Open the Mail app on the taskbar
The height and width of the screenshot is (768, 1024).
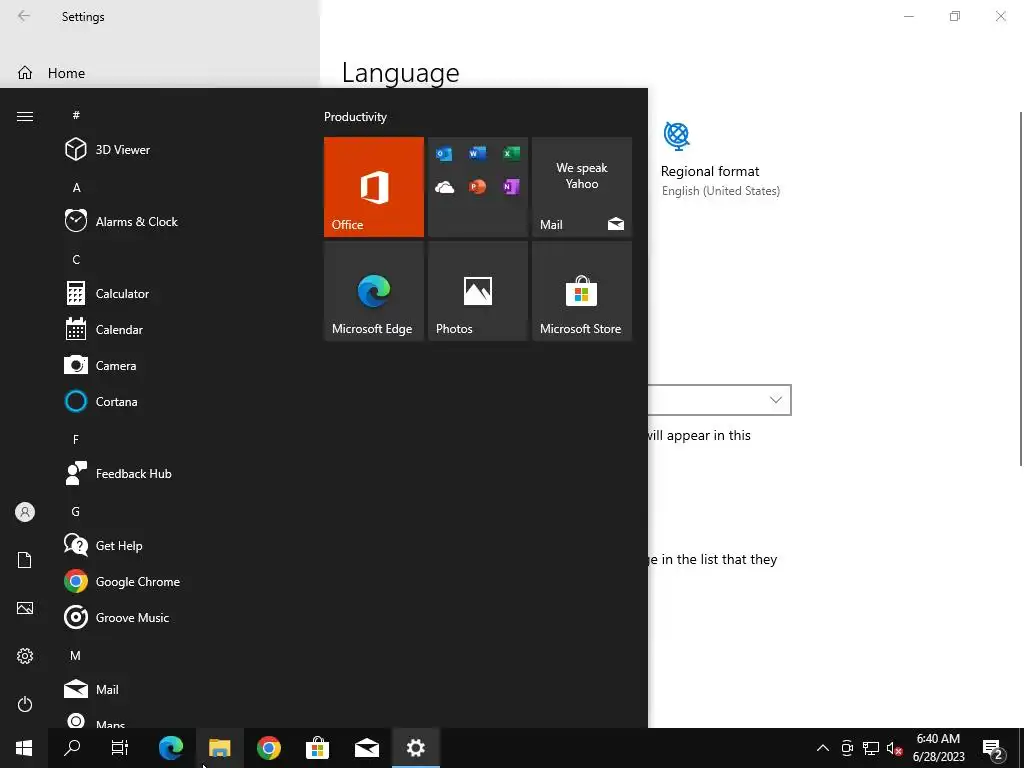366,748
